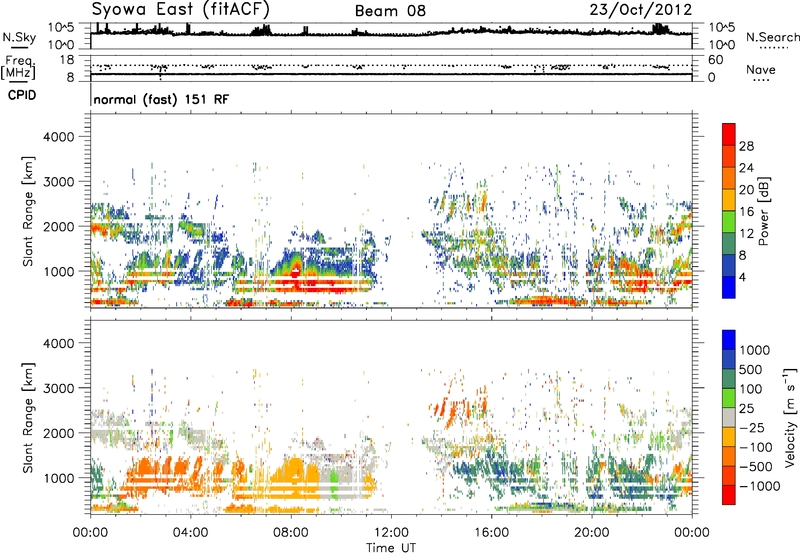Pick the blue top segment of the velocity colorbar
The image size is (800, 554).
tap(729, 340)
